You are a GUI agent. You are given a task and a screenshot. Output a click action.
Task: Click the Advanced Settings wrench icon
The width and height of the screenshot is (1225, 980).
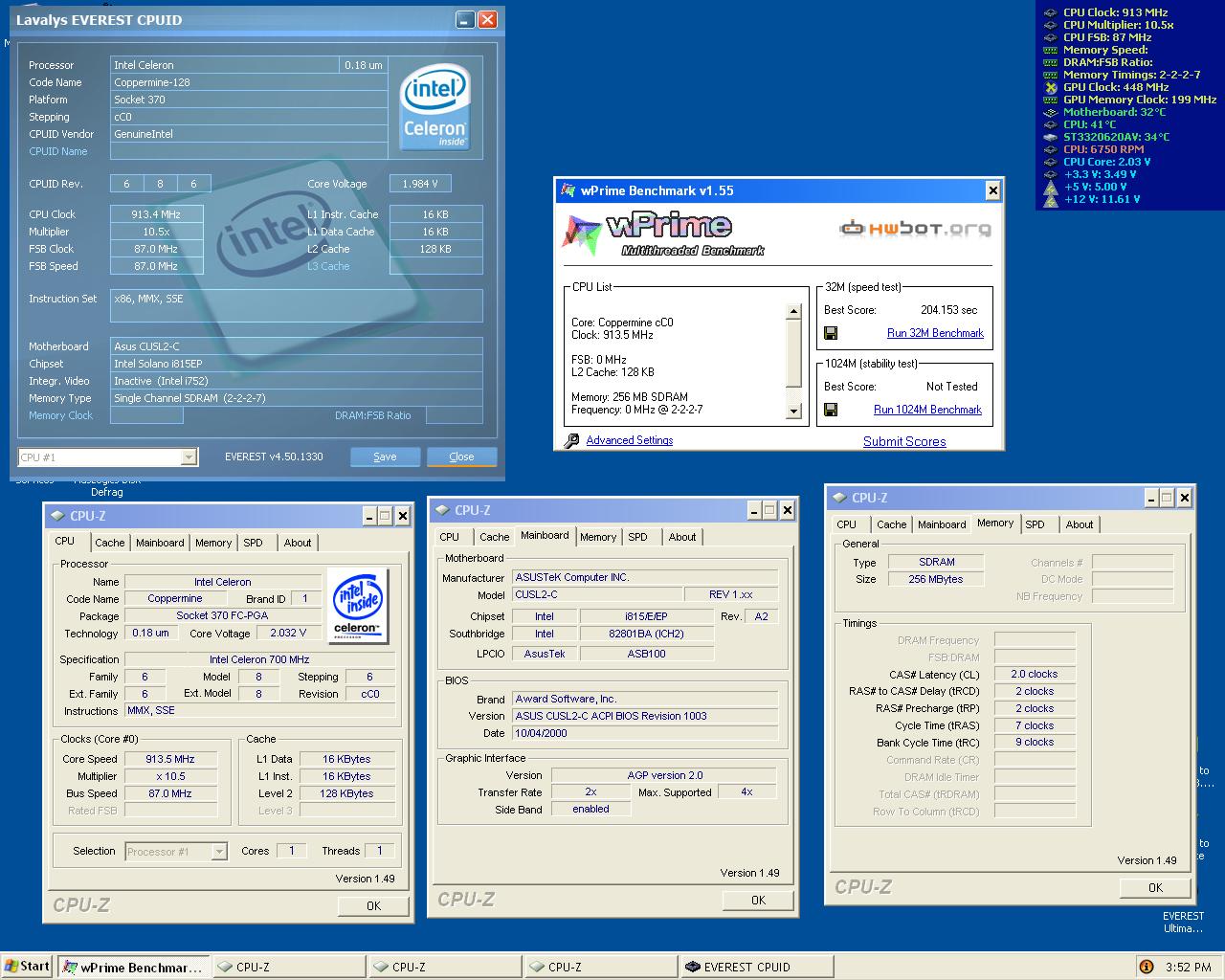click(x=571, y=441)
